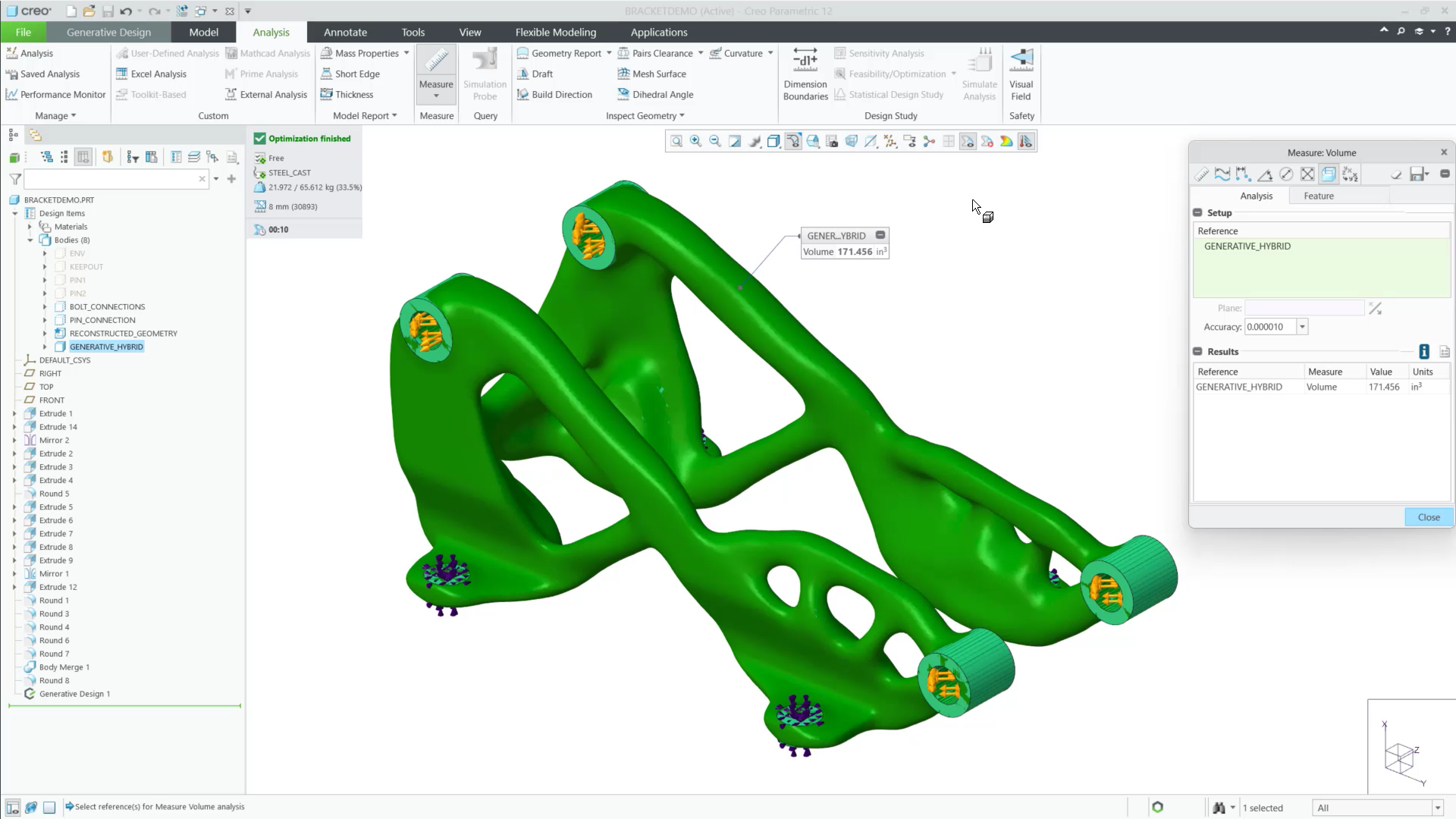
Task: Open the Mesh Surface analysis
Action: pos(652,74)
